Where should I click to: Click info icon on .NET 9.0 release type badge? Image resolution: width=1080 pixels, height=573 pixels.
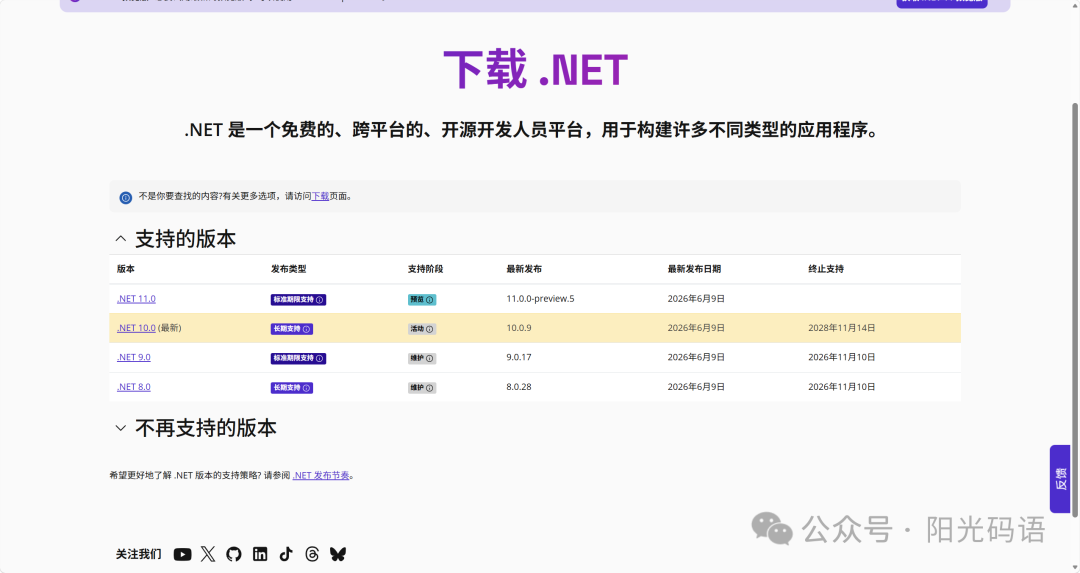[320, 359]
